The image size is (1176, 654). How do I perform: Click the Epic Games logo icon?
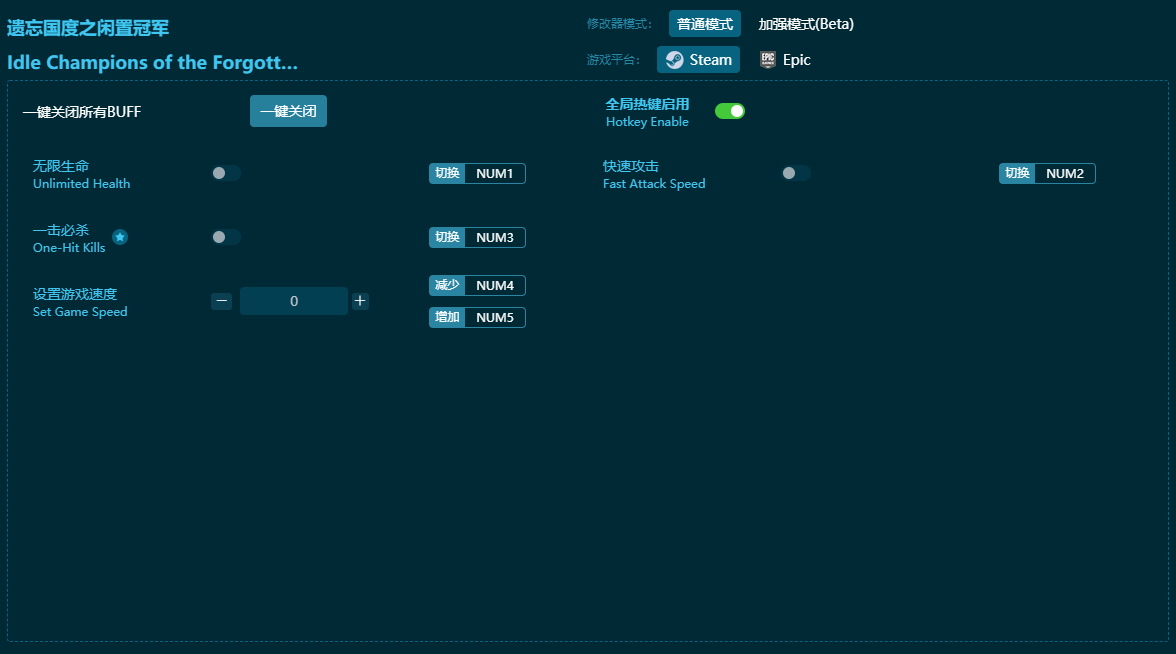tap(767, 60)
